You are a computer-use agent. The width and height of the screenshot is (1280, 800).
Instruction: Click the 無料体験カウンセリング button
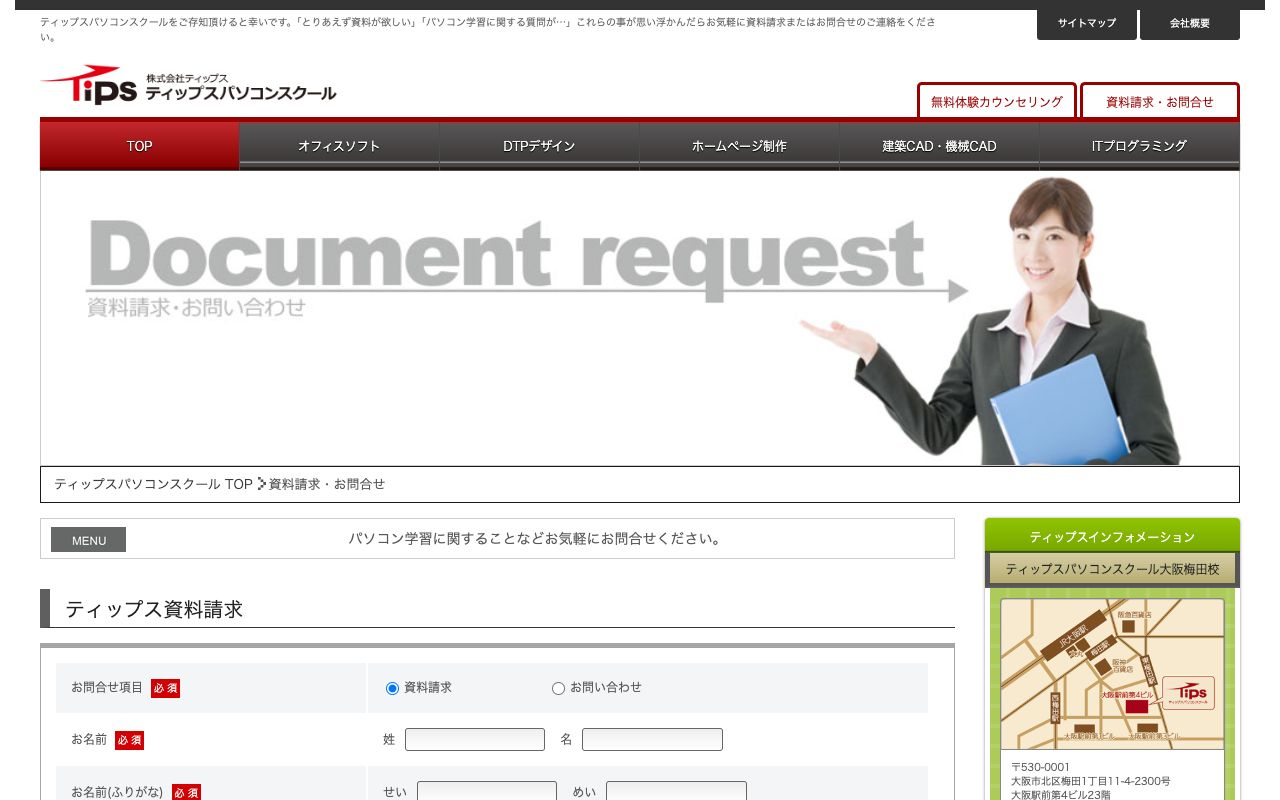tap(996, 101)
